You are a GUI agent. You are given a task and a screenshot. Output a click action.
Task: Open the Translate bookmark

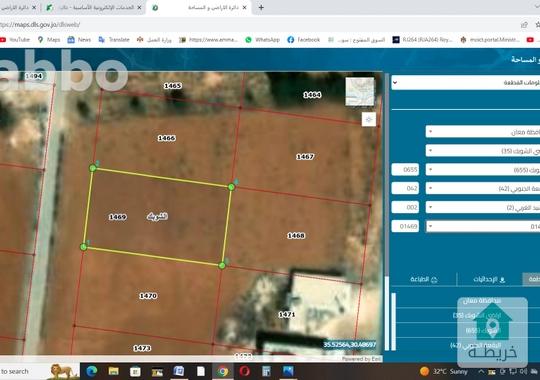114,40
